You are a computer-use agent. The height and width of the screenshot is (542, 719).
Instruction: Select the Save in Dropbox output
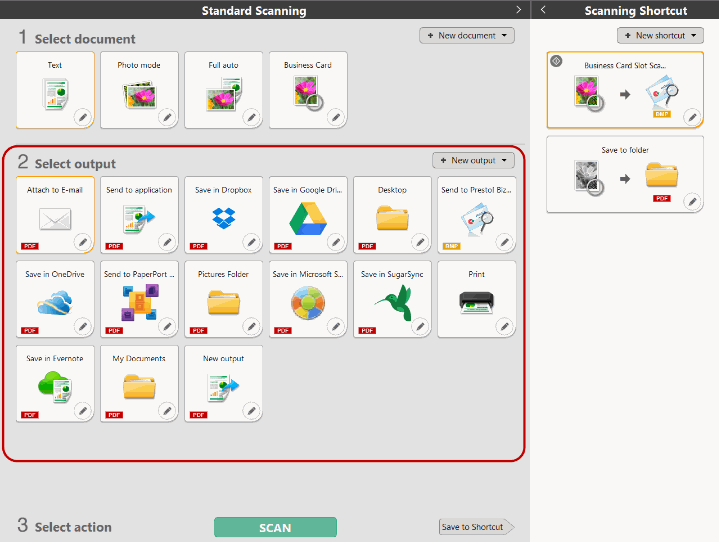(x=223, y=214)
